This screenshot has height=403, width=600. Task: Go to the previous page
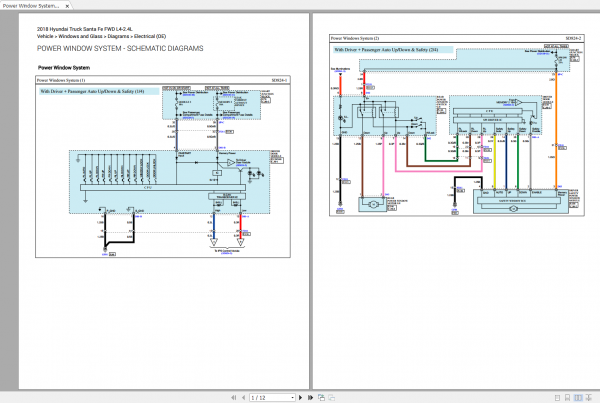tap(243, 398)
